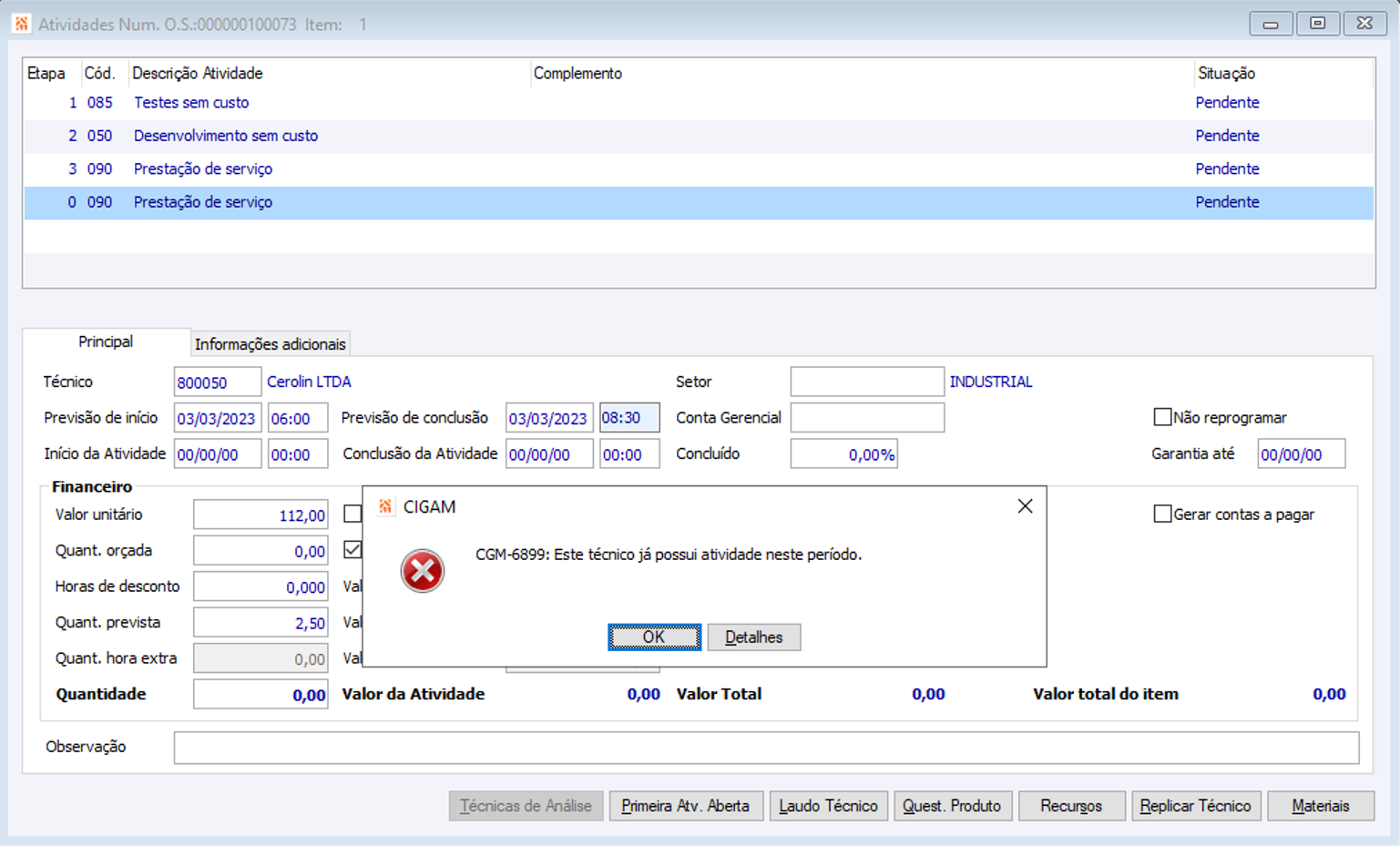This screenshot has width=1400, height=846.
Task: Click the CIGAM logo in dialog title
Action: pos(385,506)
